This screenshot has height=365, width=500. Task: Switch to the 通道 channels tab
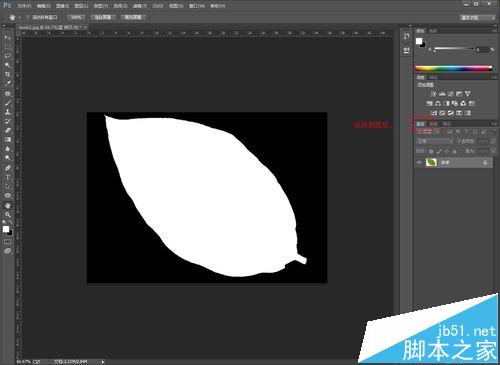pyautogui.click(x=433, y=124)
